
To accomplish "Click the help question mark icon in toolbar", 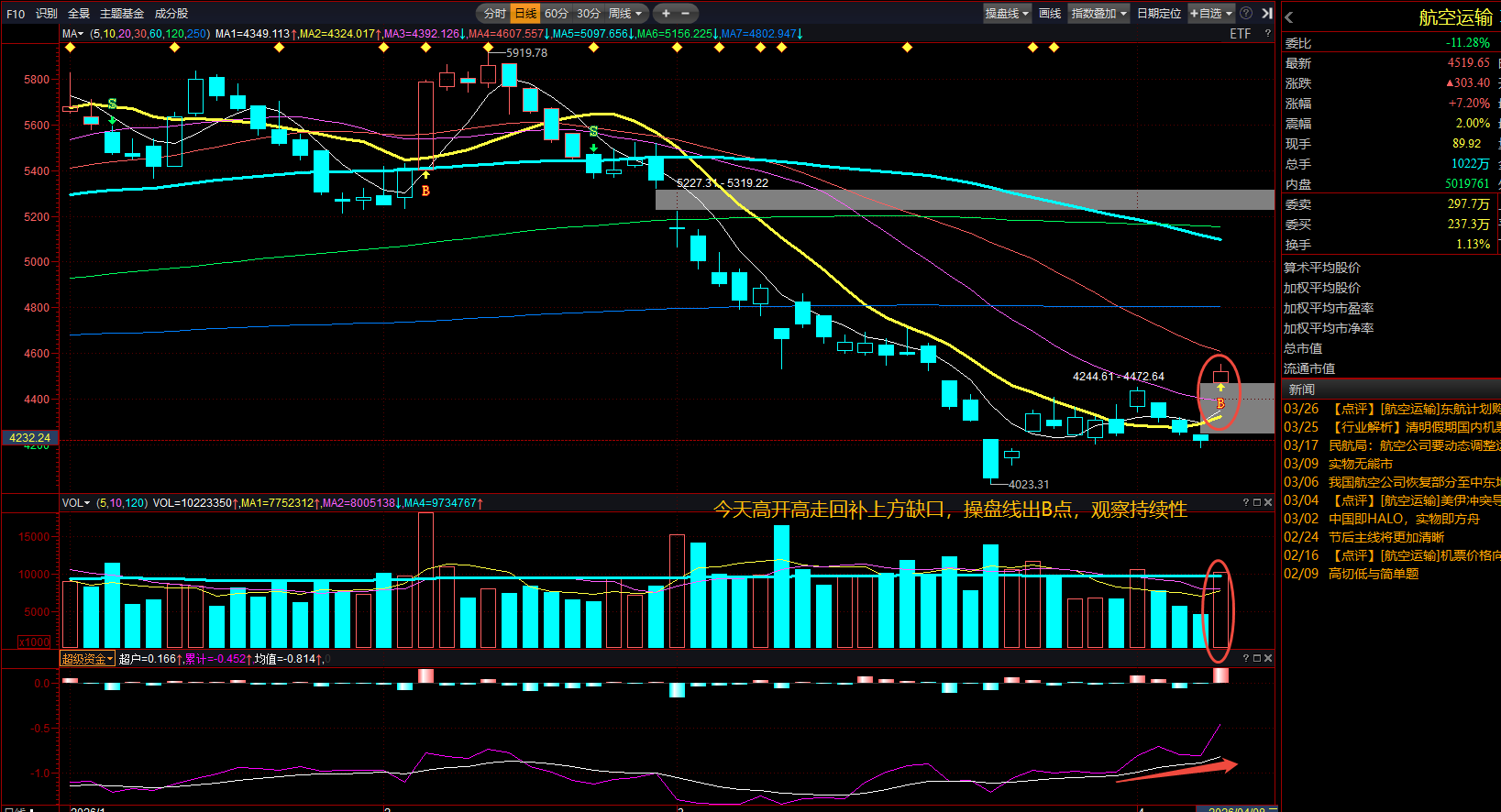I will [1246, 13].
